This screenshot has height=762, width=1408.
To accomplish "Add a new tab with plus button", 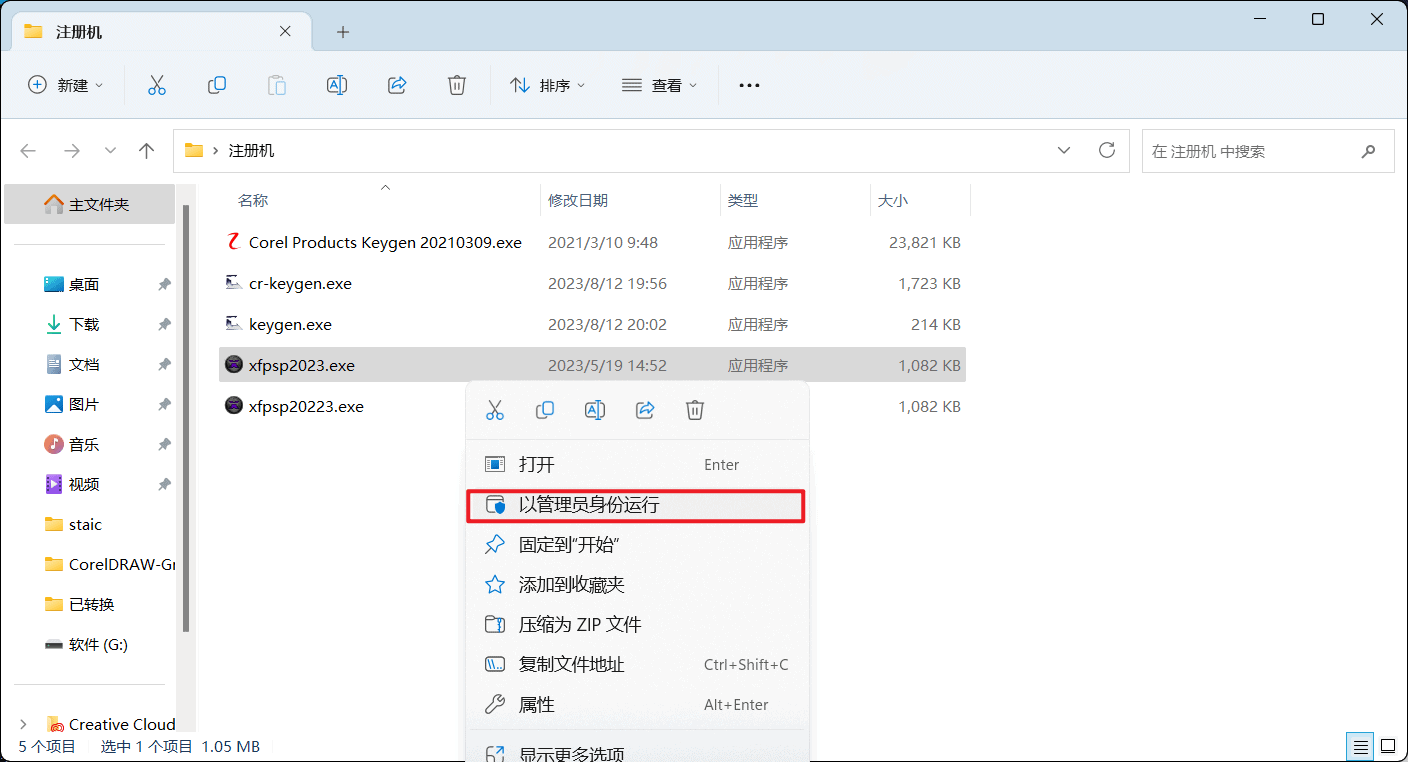I will [x=343, y=32].
